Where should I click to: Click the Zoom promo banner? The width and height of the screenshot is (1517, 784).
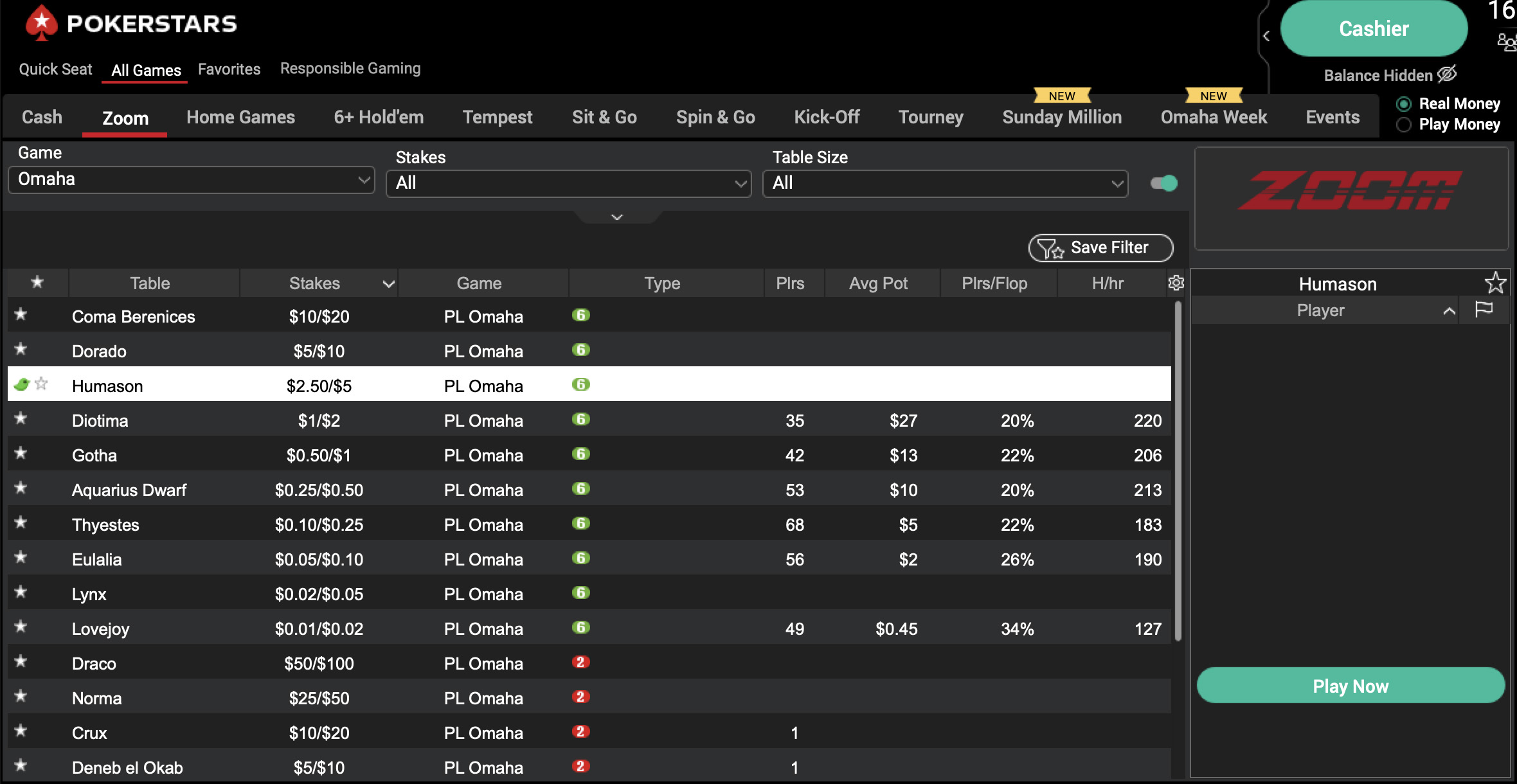[1351, 198]
